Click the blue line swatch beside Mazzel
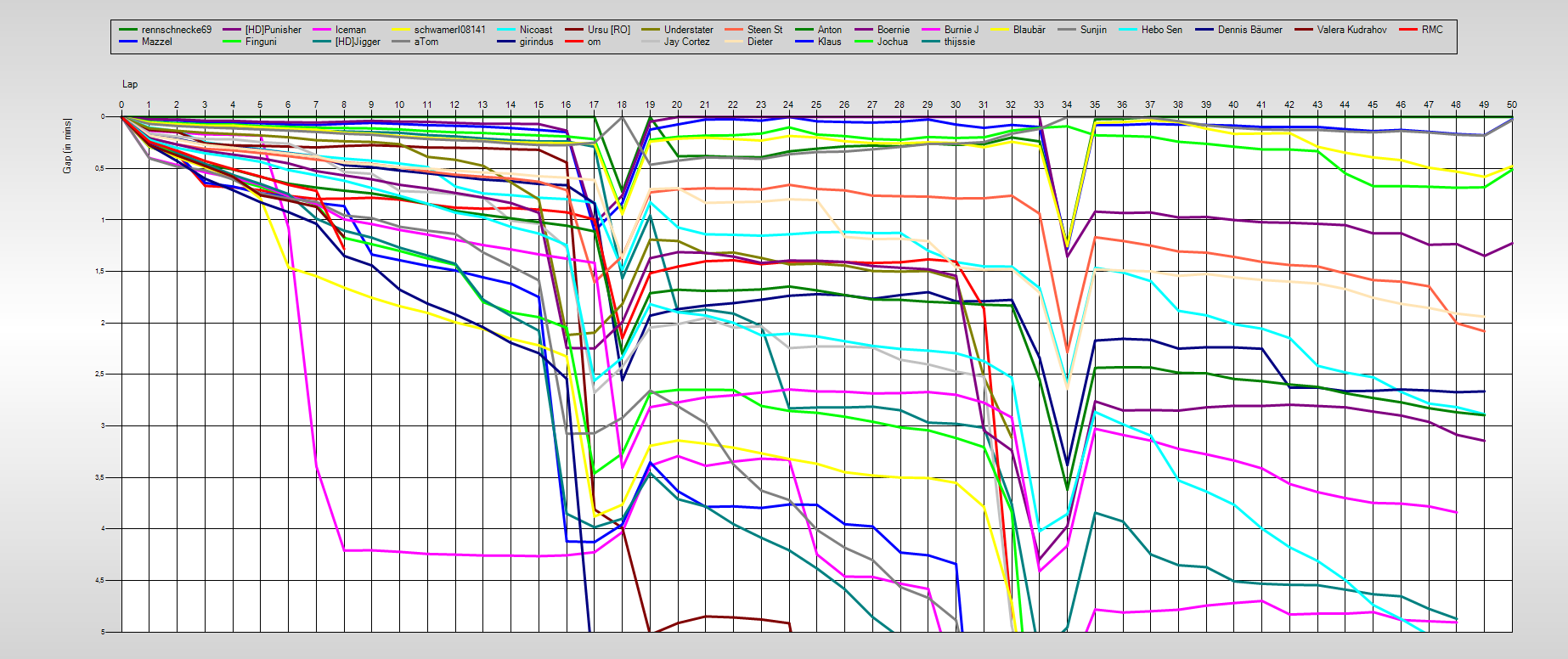1568x659 pixels. point(128,42)
